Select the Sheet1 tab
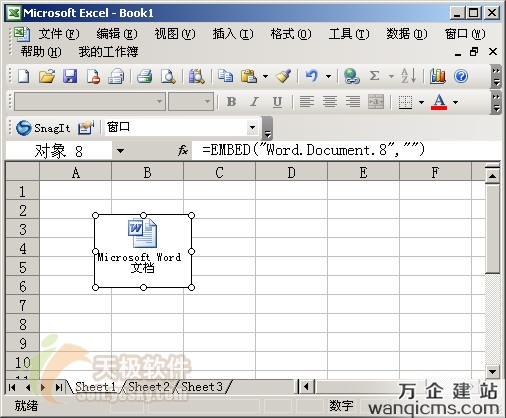506x418 pixels. tap(95, 387)
